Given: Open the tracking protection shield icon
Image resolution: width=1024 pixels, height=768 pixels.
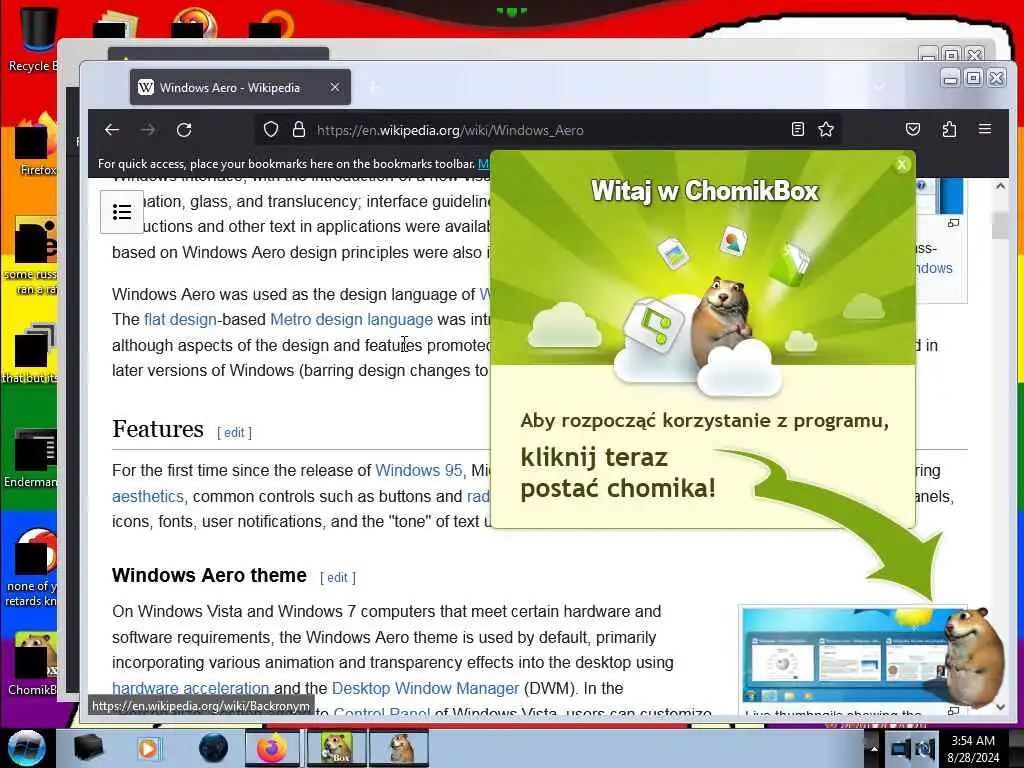Looking at the screenshot, I should point(271,129).
